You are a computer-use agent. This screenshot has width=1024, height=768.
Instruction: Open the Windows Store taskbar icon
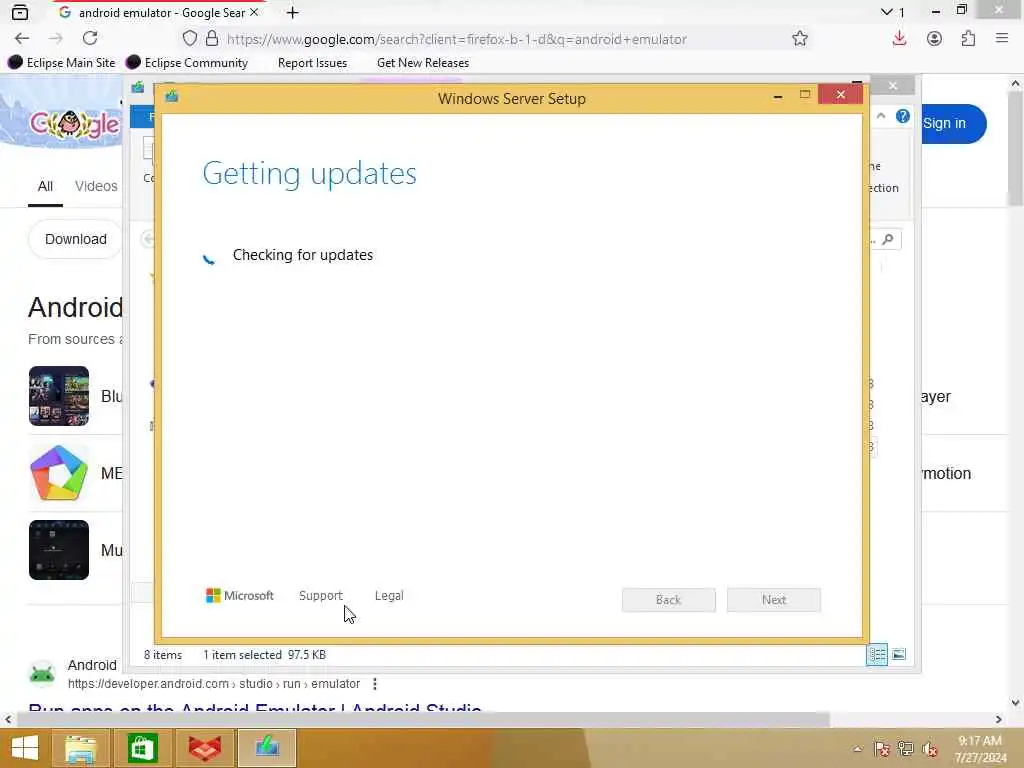click(143, 748)
